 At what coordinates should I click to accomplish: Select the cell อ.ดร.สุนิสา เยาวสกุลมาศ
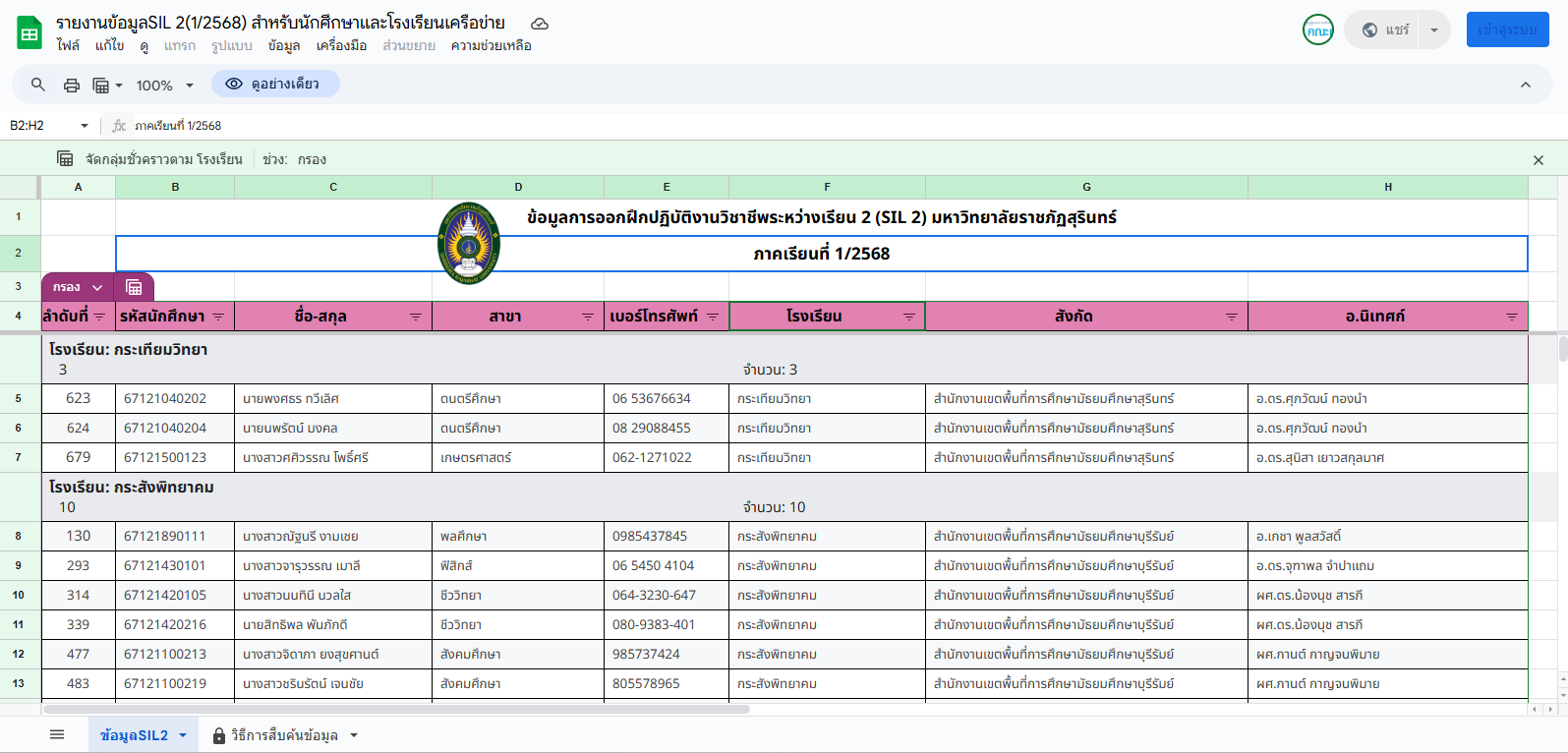pos(1388,457)
